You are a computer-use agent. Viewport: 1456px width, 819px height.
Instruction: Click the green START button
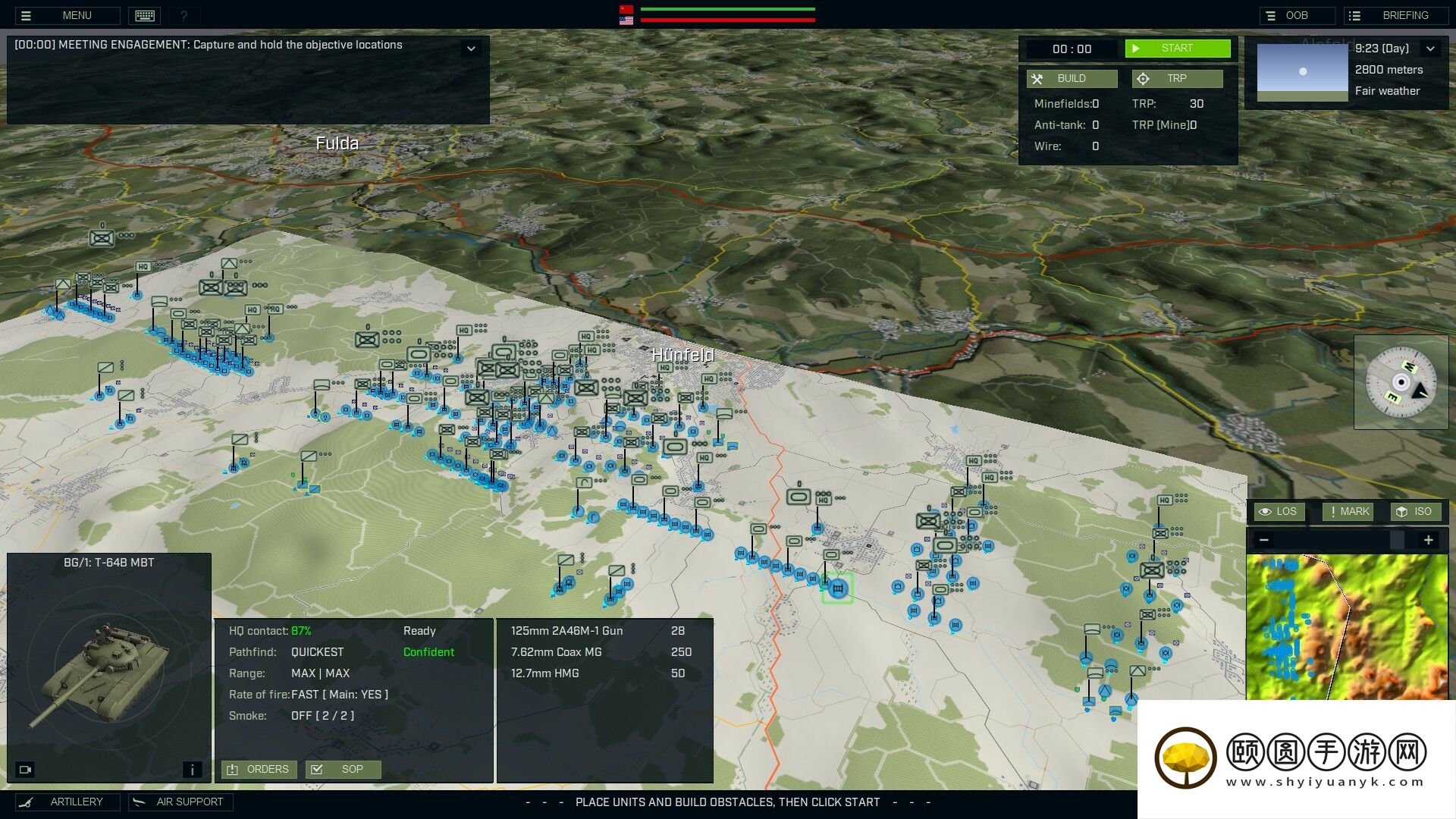(x=1178, y=49)
